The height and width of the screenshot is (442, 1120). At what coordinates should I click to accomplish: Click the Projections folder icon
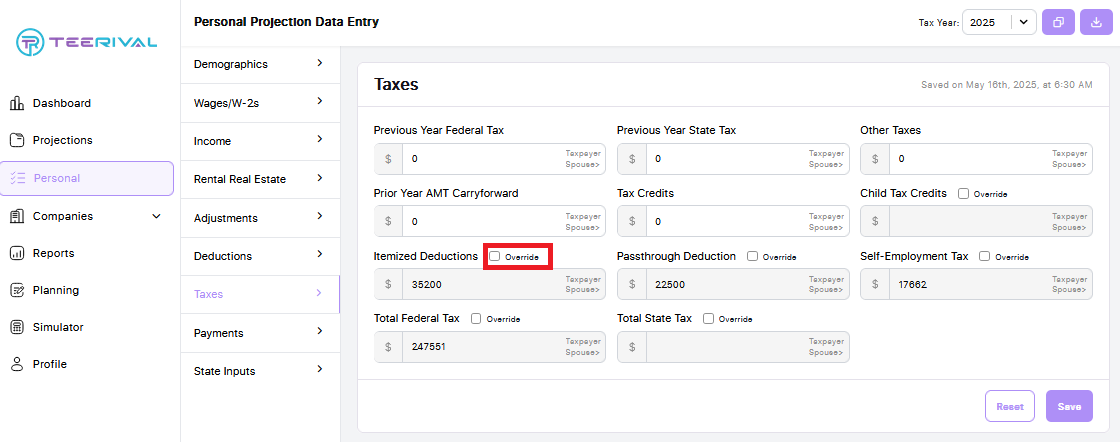pyautogui.click(x=17, y=141)
